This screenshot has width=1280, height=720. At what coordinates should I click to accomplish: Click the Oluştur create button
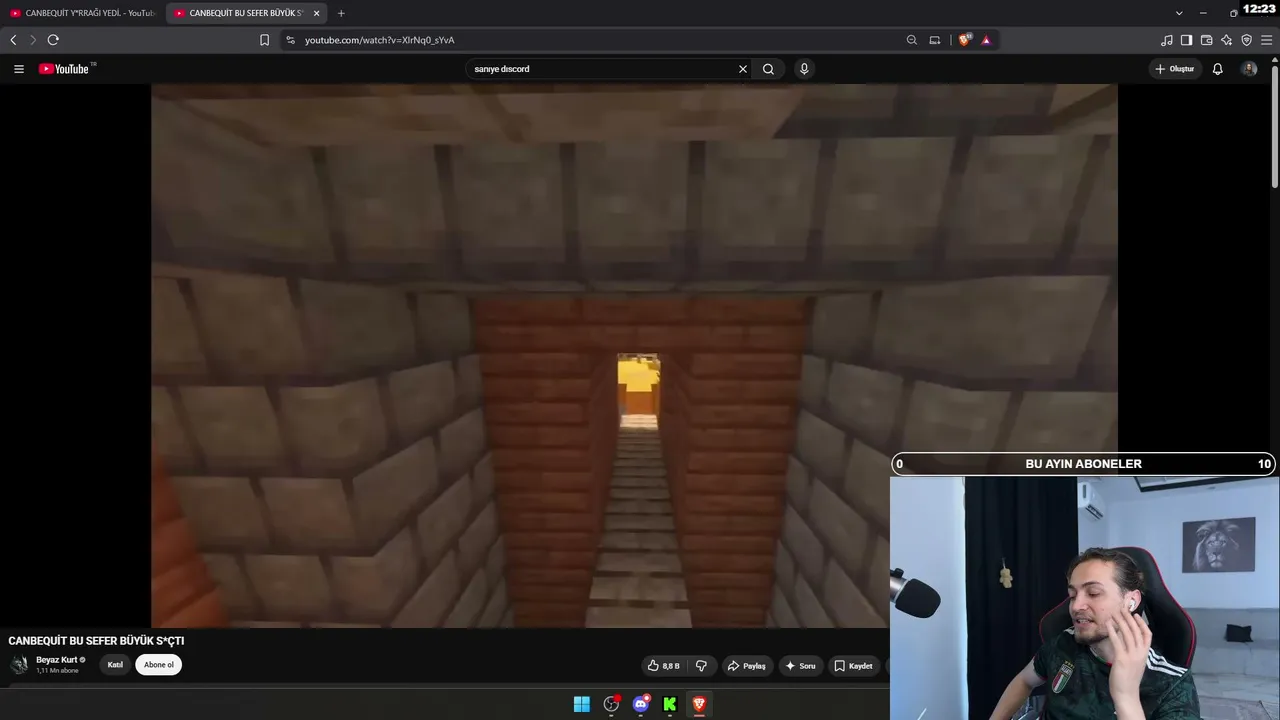1175,69
